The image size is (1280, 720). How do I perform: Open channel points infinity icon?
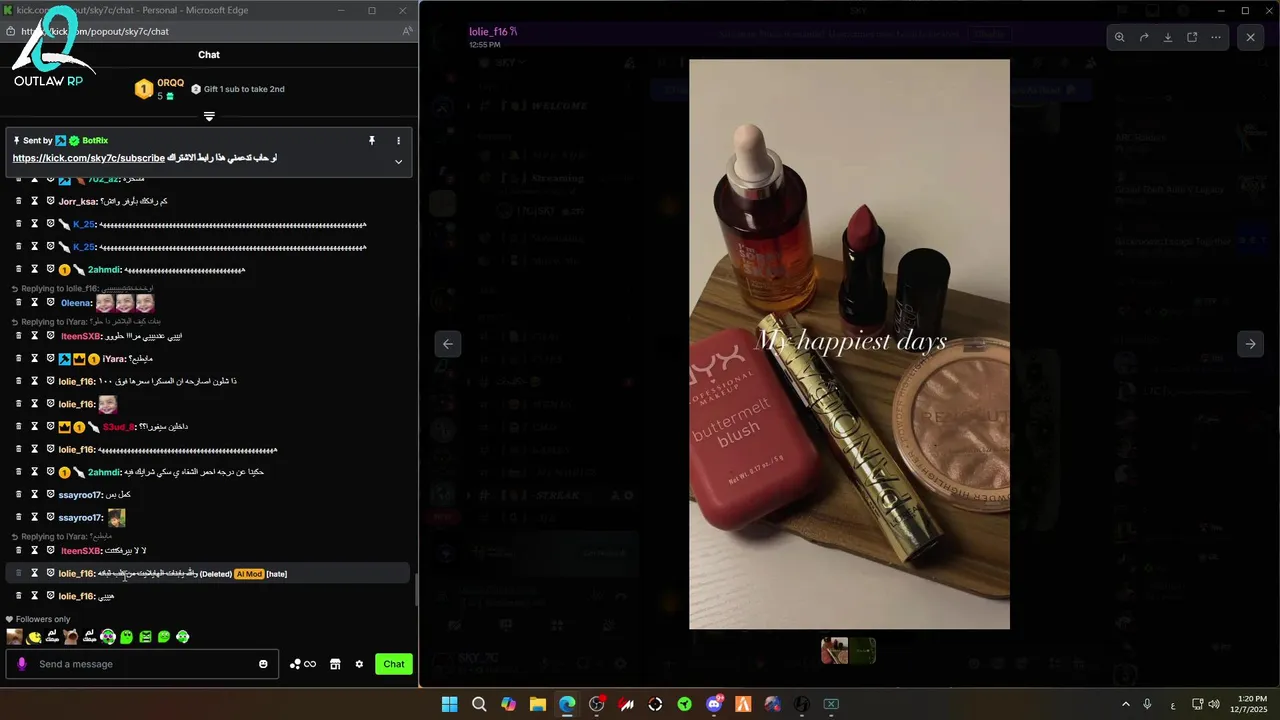coord(303,664)
